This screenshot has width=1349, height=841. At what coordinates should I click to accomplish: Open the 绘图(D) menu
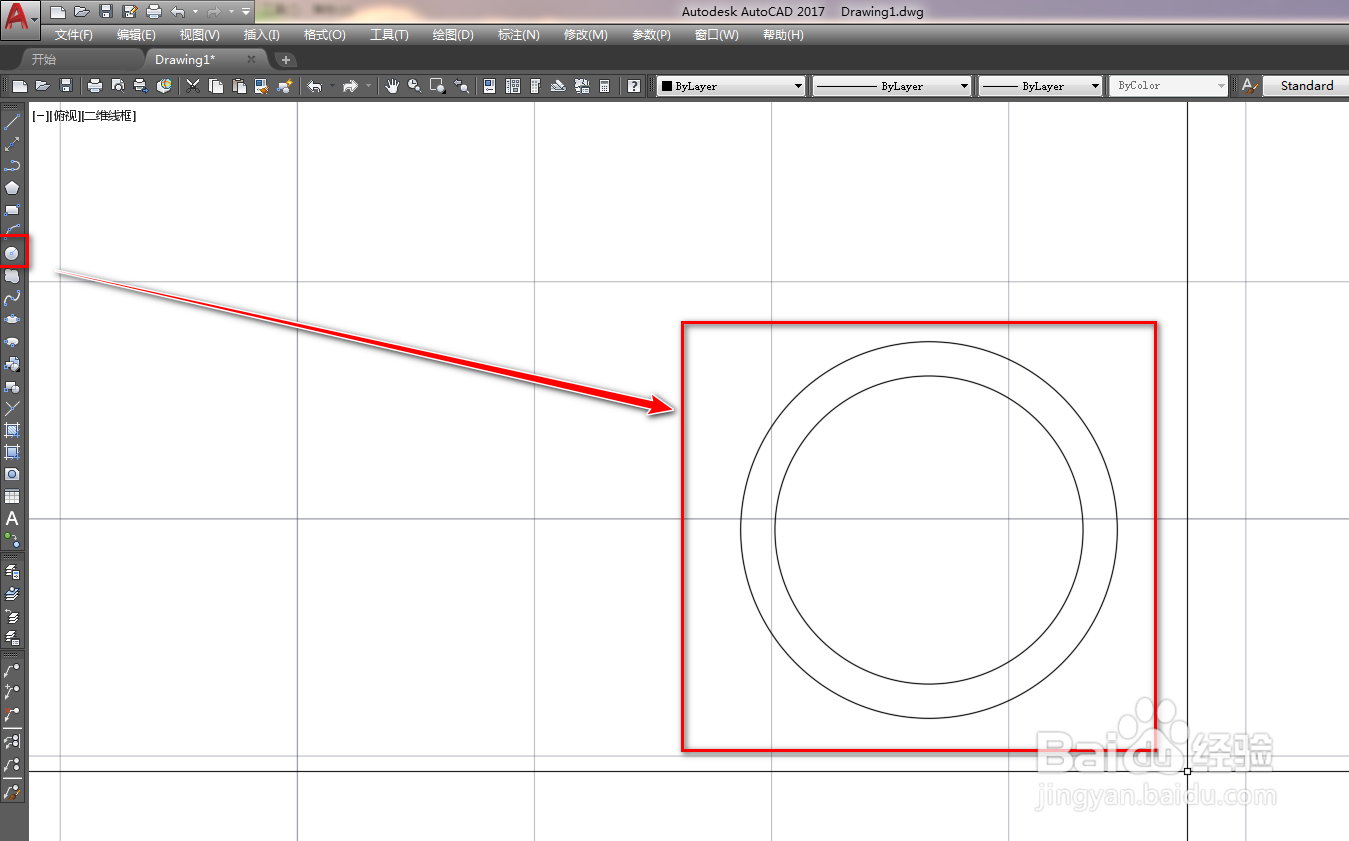(x=453, y=35)
